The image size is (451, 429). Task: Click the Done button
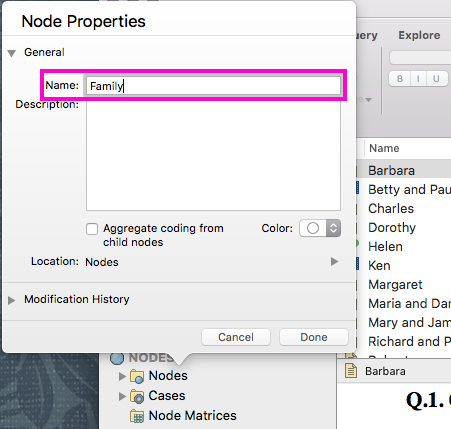[x=314, y=337]
